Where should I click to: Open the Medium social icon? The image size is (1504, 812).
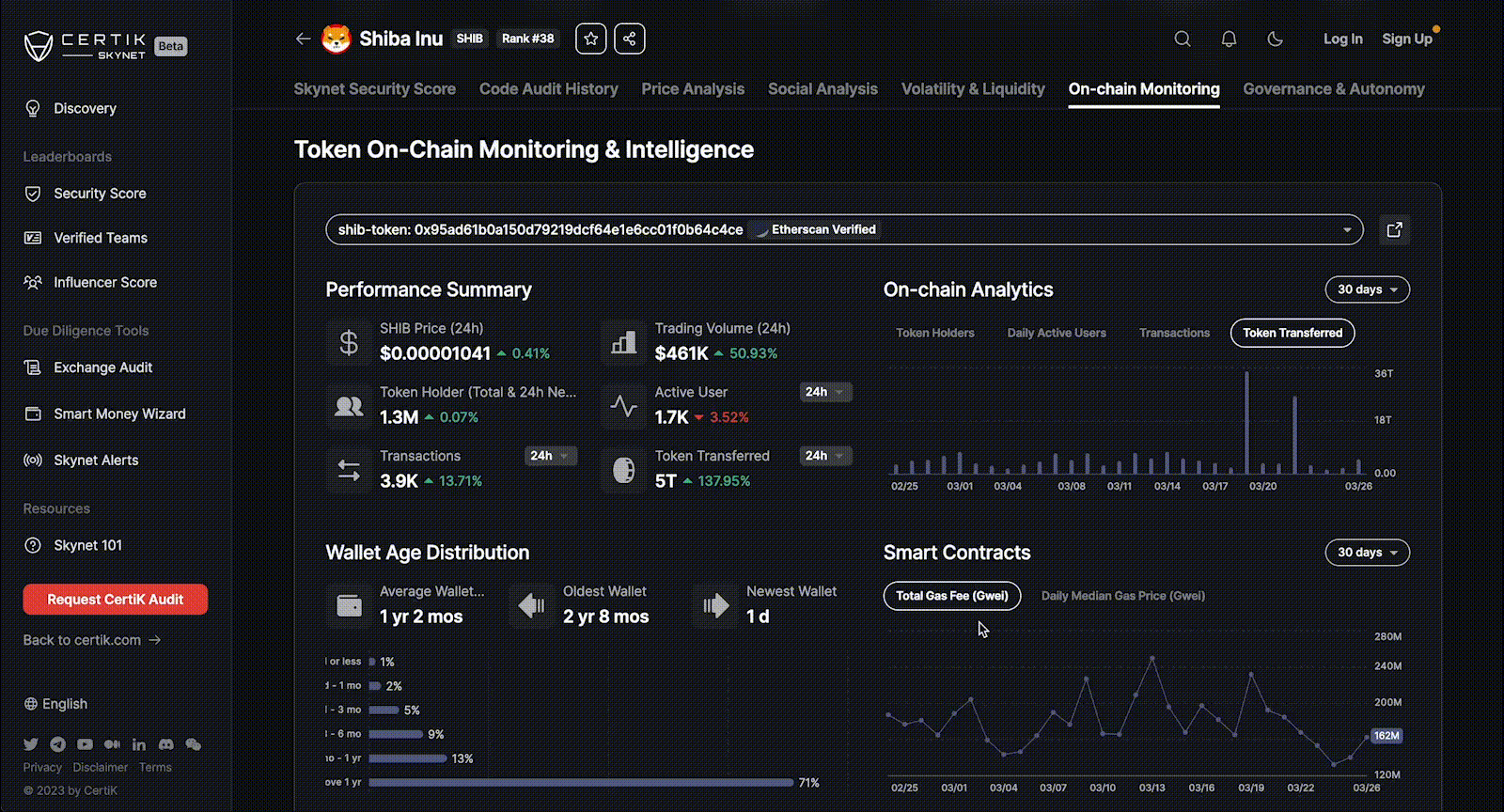[x=112, y=744]
